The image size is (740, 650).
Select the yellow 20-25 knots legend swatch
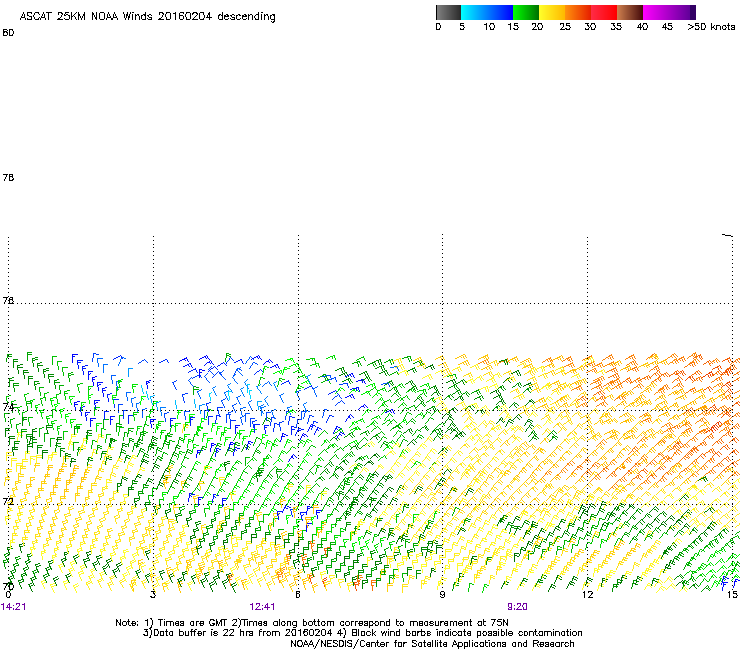(x=552, y=12)
